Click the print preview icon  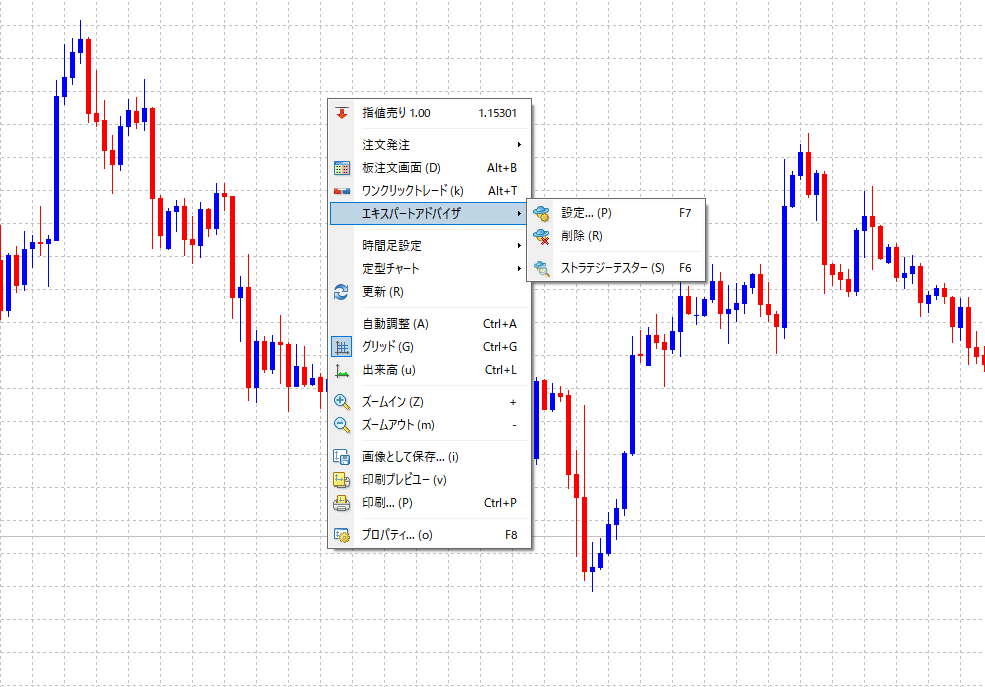341,480
